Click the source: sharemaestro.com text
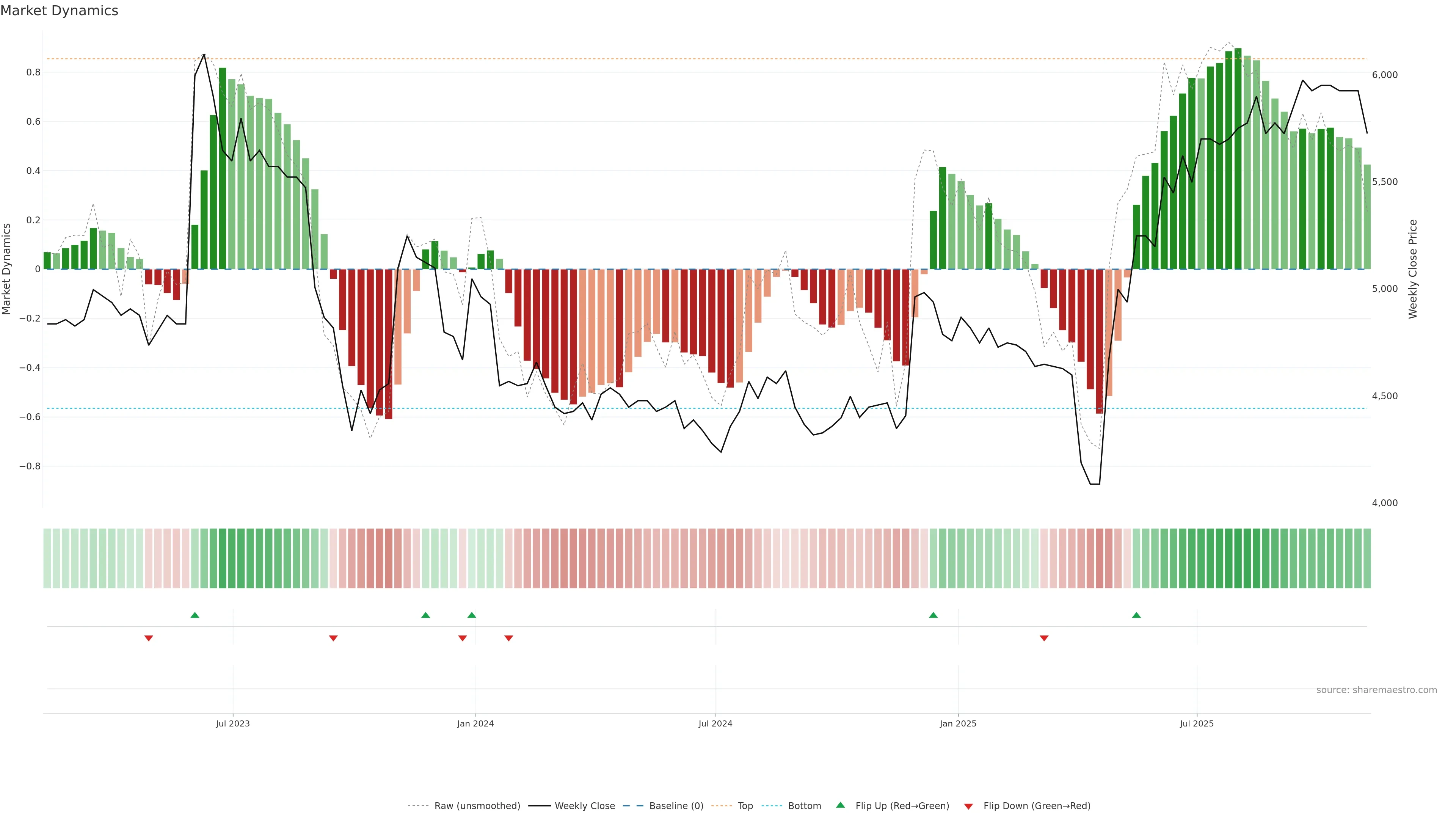 pyautogui.click(x=1376, y=690)
